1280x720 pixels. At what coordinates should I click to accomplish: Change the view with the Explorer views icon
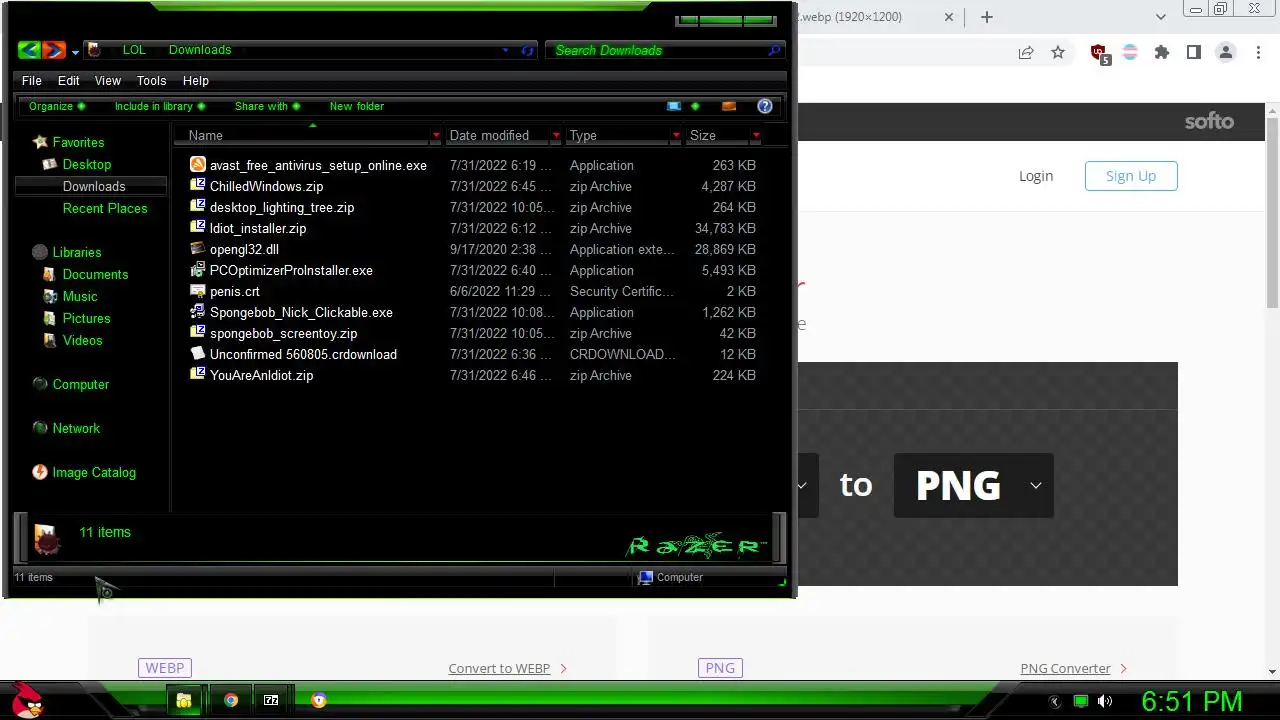pos(673,106)
